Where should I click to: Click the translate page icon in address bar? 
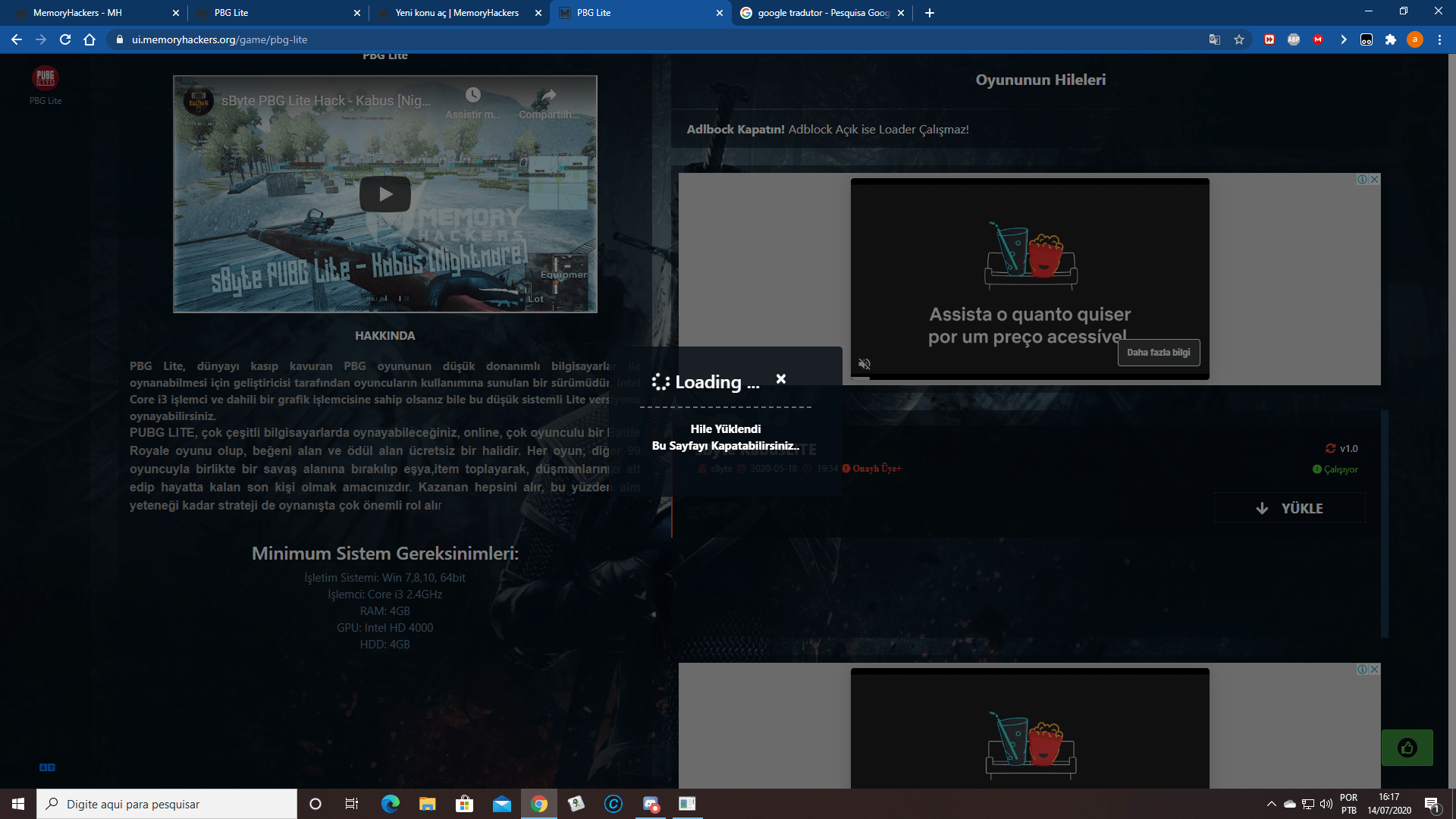(x=1215, y=39)
